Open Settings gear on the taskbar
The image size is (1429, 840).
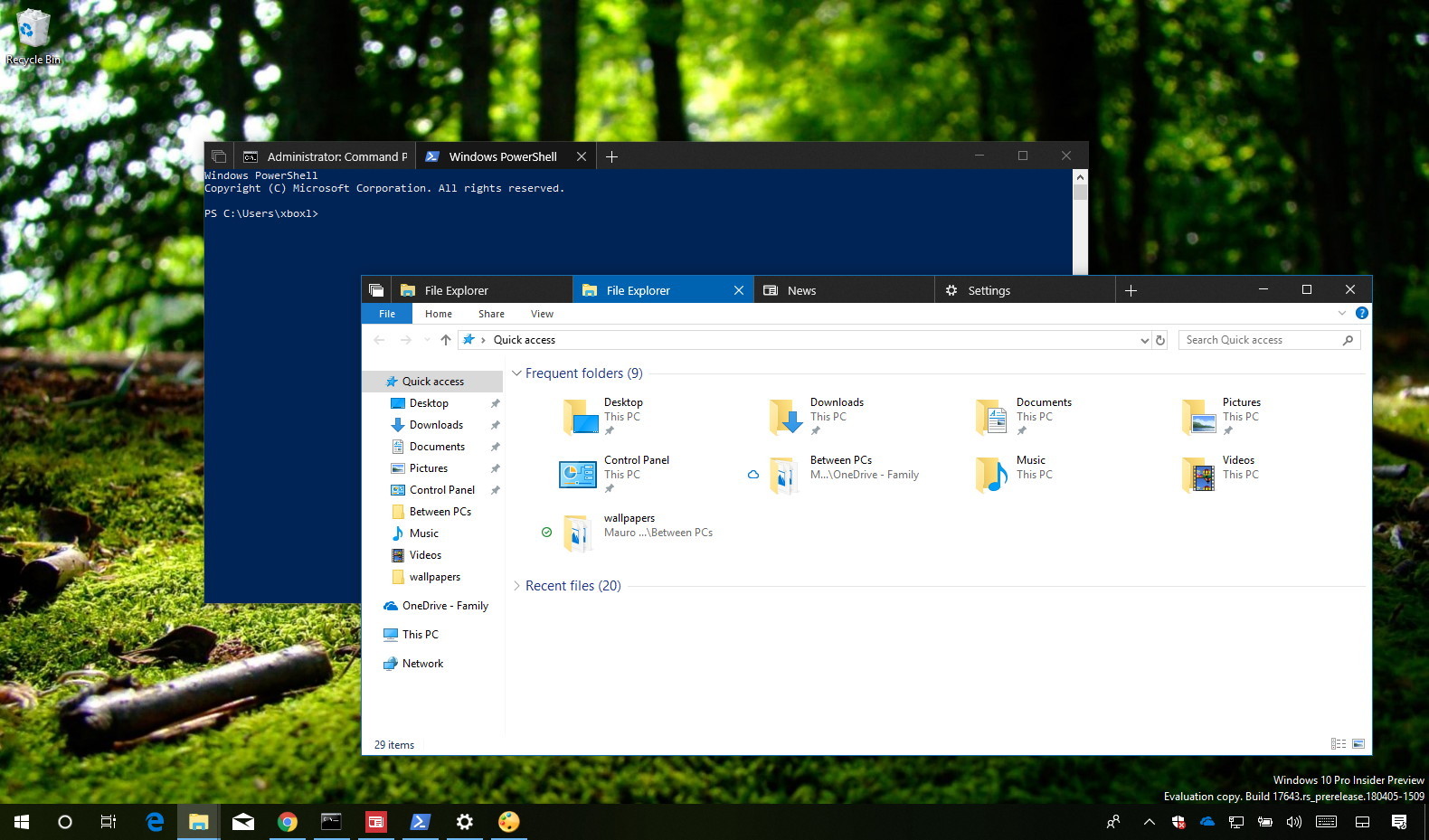465,822
